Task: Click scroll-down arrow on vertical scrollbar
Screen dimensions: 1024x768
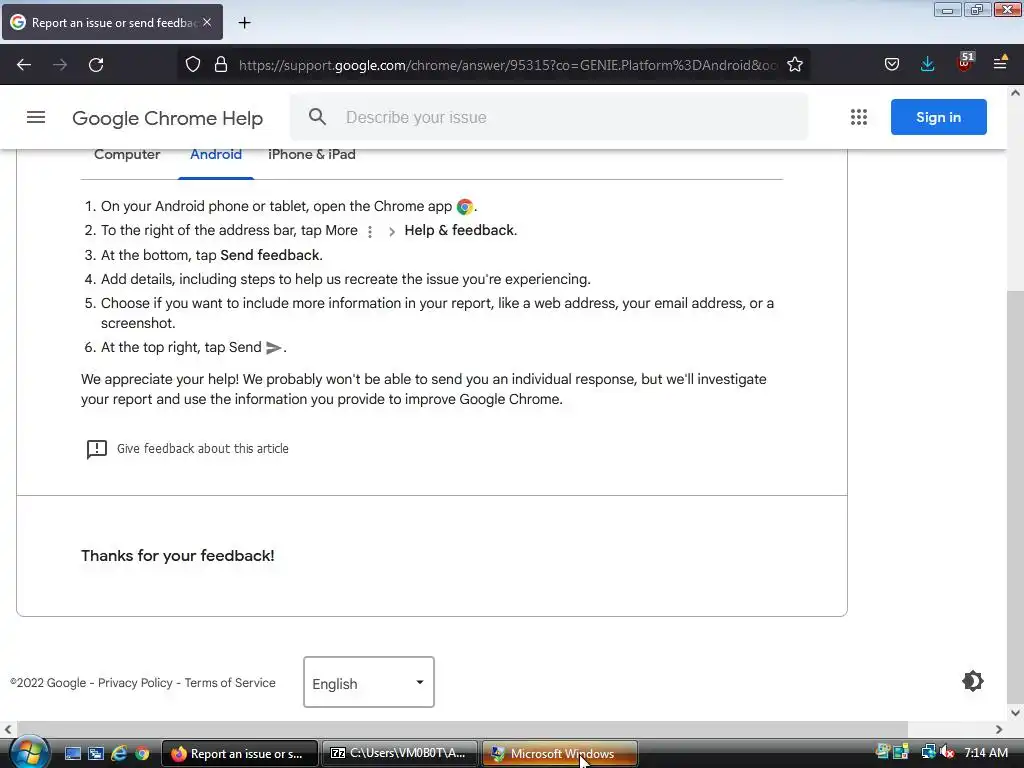Action: [1016, 712]
